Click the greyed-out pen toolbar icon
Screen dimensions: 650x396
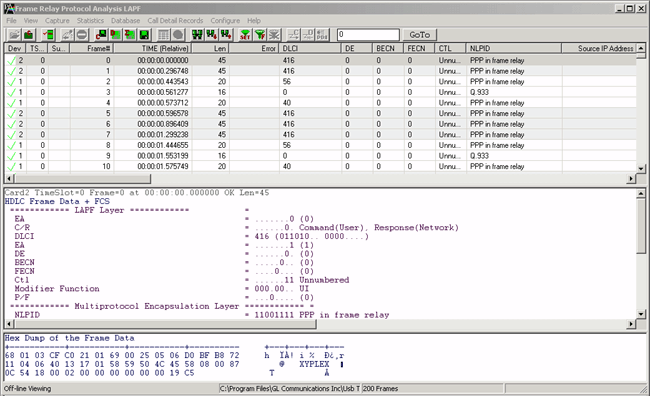coord(67,34)
